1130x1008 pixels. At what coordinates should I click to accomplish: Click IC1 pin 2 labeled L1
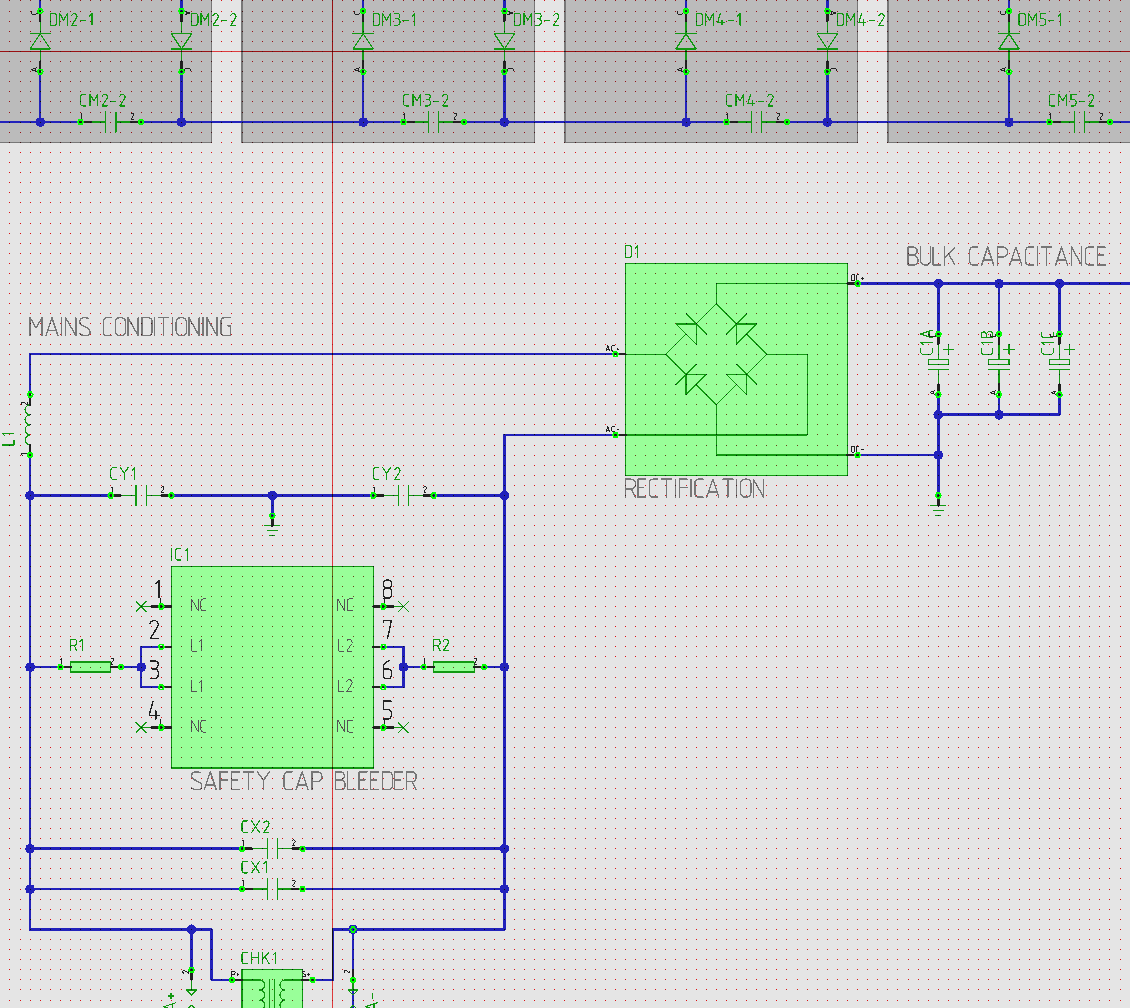161,647
